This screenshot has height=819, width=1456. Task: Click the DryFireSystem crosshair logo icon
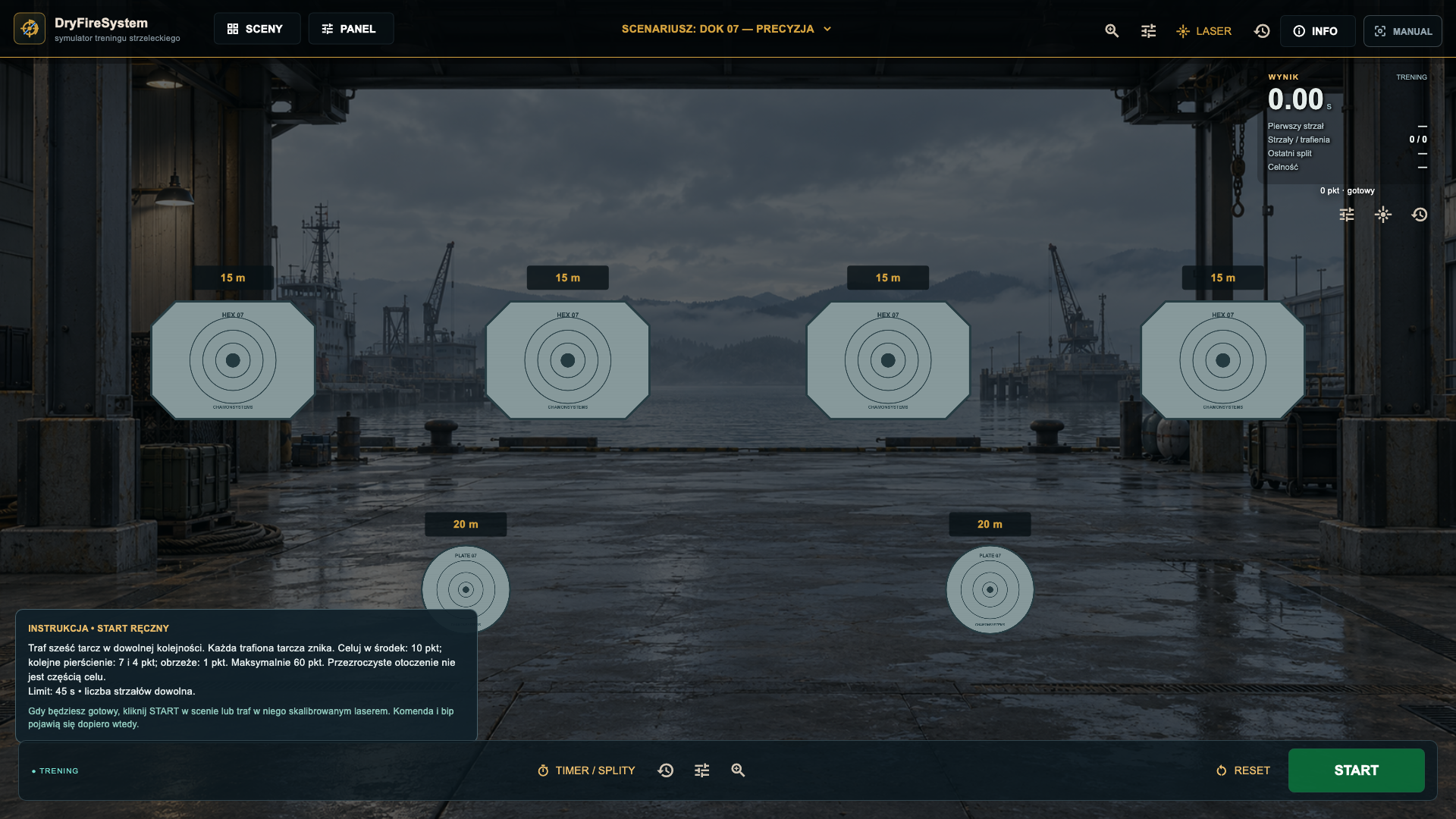coord(30,29)
